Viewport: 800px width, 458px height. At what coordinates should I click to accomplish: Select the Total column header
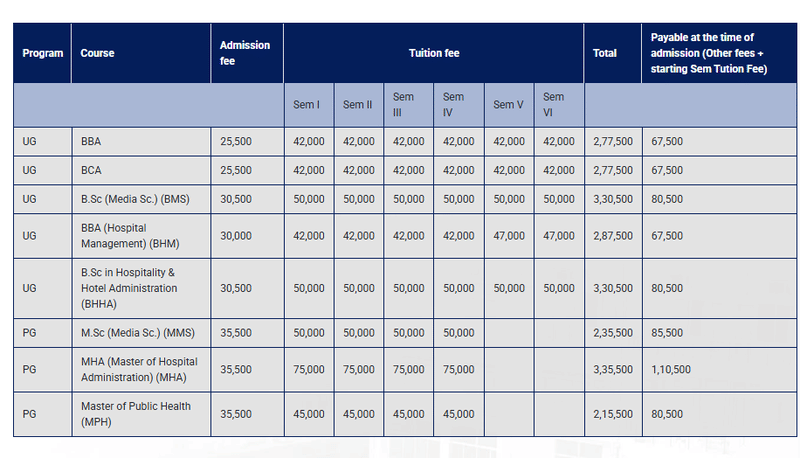(605, 53)
